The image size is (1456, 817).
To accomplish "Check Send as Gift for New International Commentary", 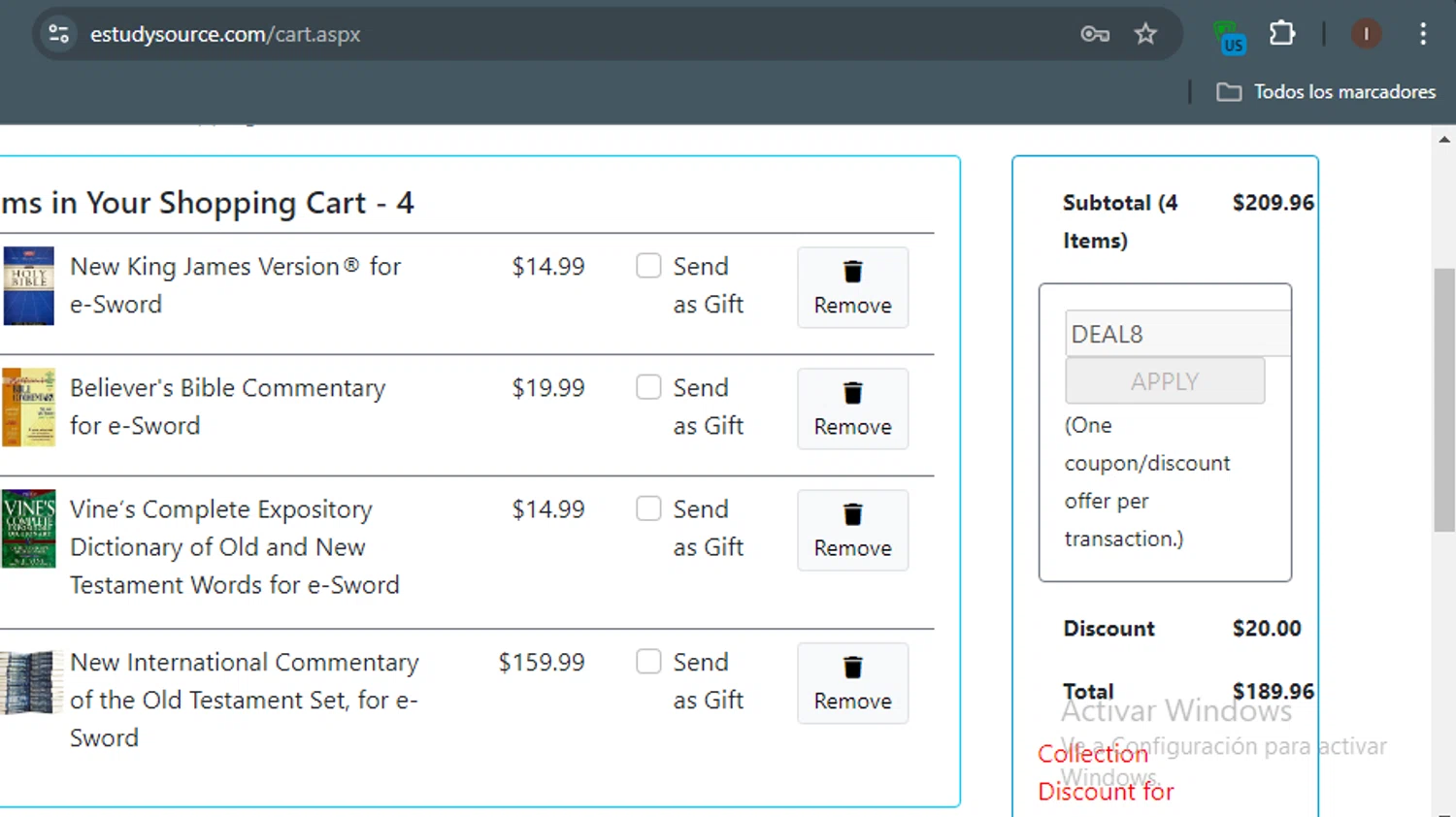I will click(x=648, y=661).
